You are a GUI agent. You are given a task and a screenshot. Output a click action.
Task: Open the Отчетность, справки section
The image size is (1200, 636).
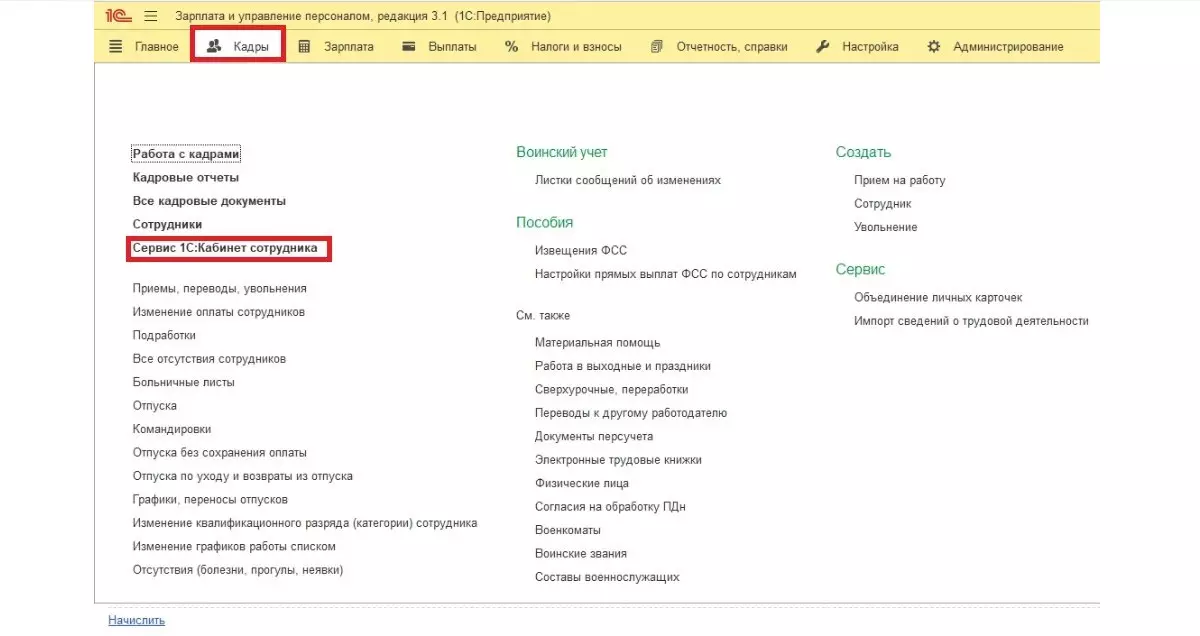pos(718,46)
